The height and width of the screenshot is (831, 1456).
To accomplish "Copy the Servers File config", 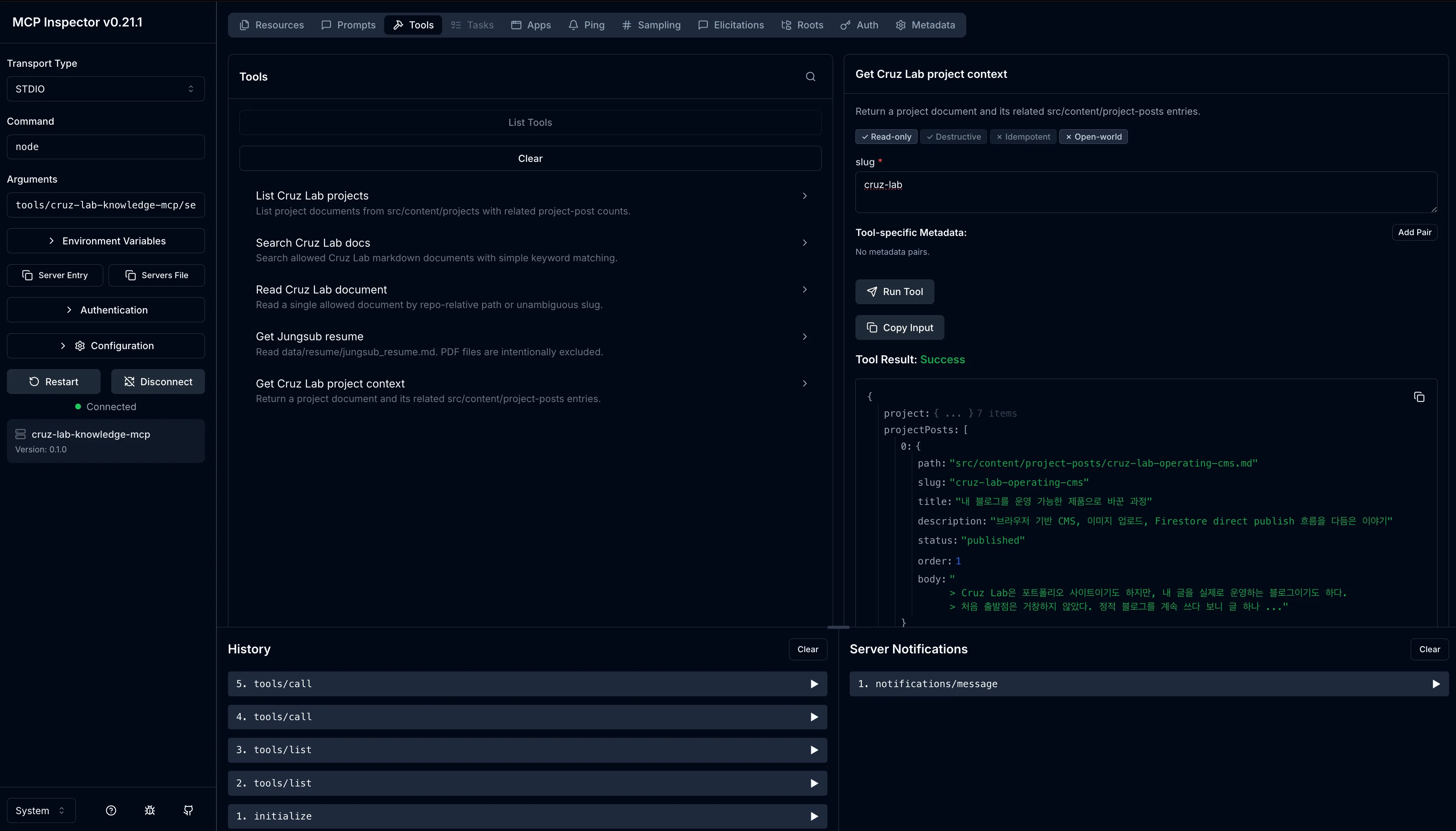I will tap(157, 275).
